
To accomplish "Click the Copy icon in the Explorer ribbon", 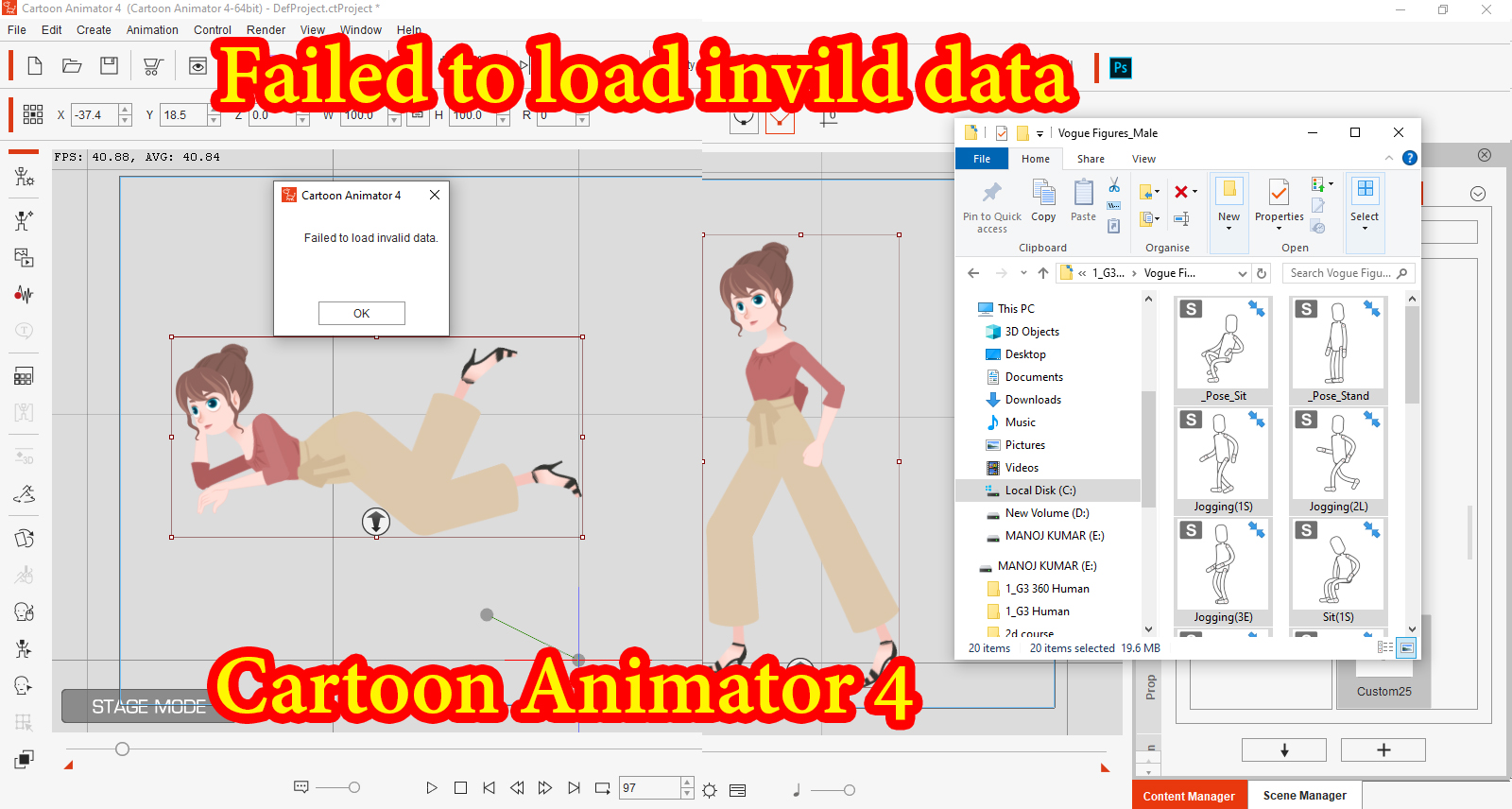I will tap(1043, 200).
